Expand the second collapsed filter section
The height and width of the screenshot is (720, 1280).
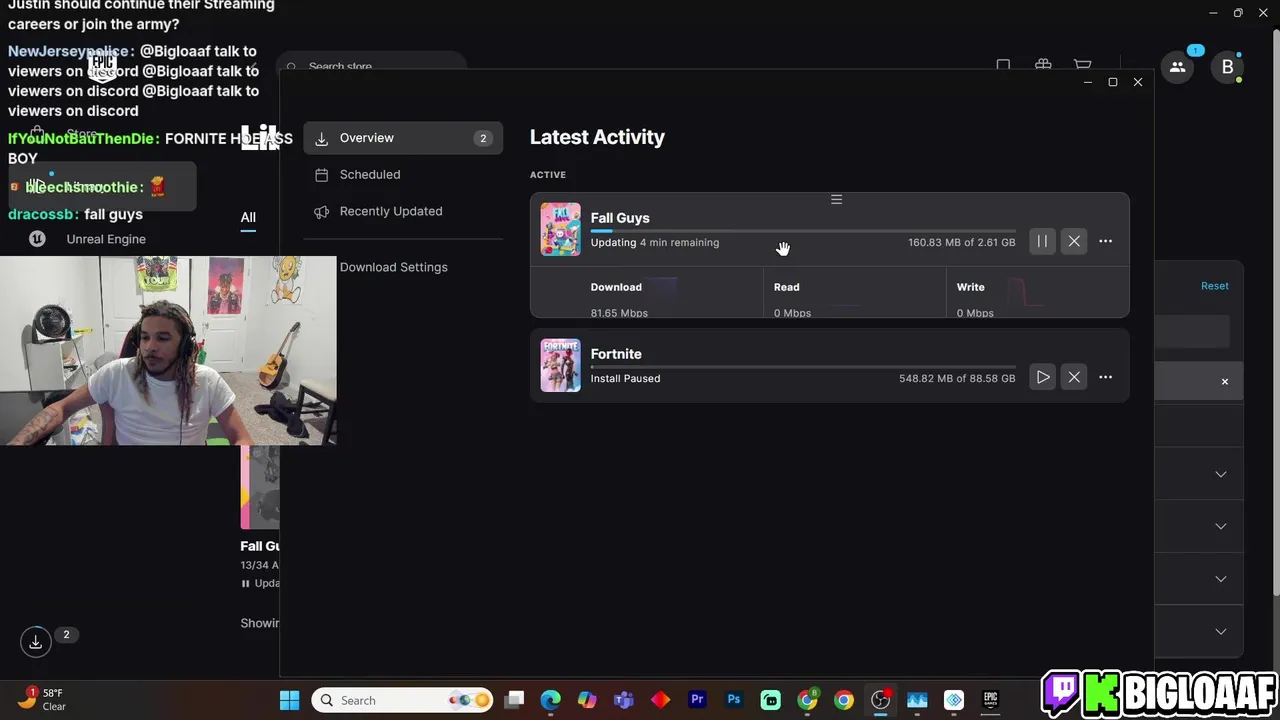point(1221,526)
